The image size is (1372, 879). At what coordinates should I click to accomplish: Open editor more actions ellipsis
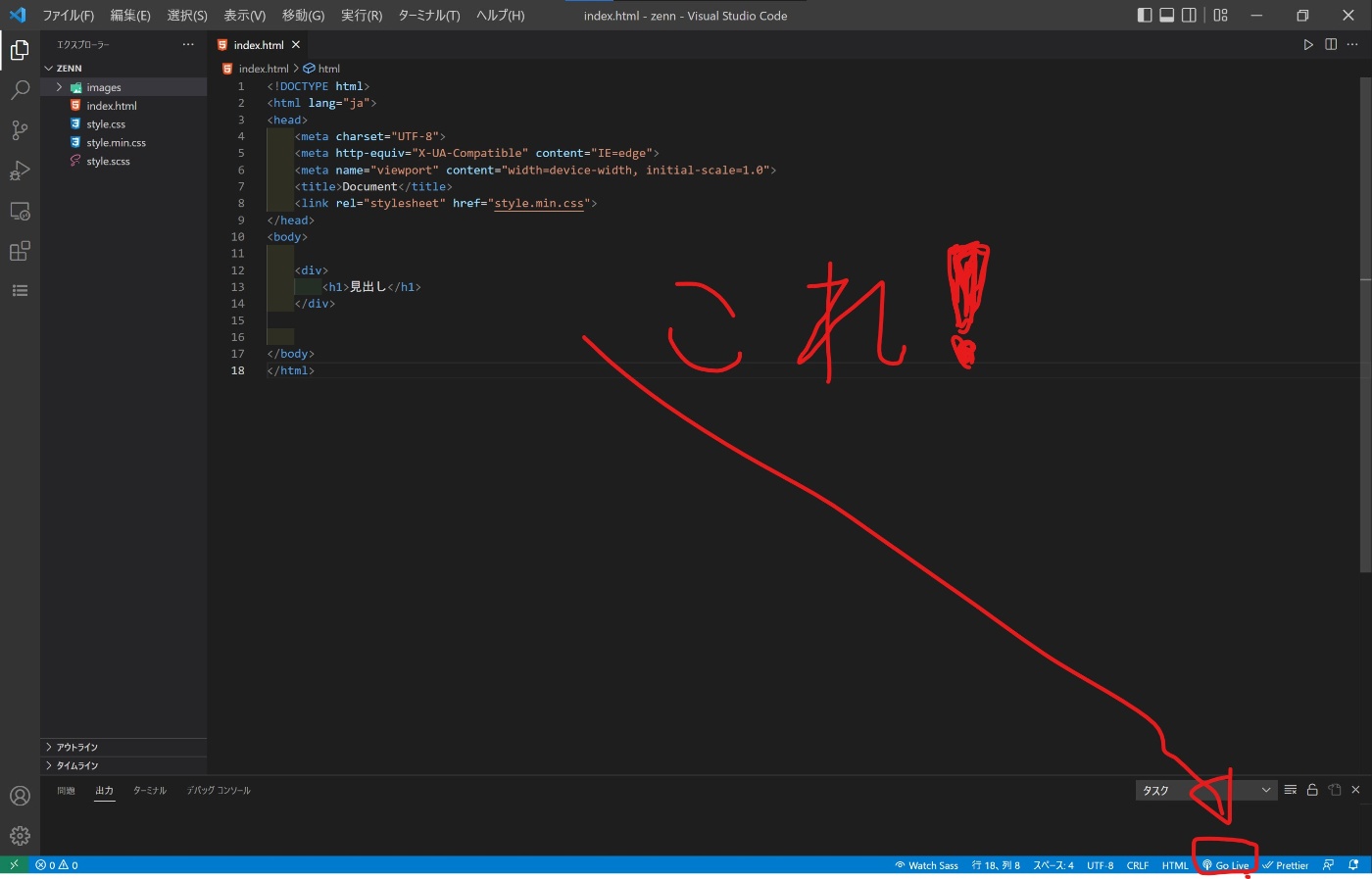pyautogui.click(x=1352, y=45)
